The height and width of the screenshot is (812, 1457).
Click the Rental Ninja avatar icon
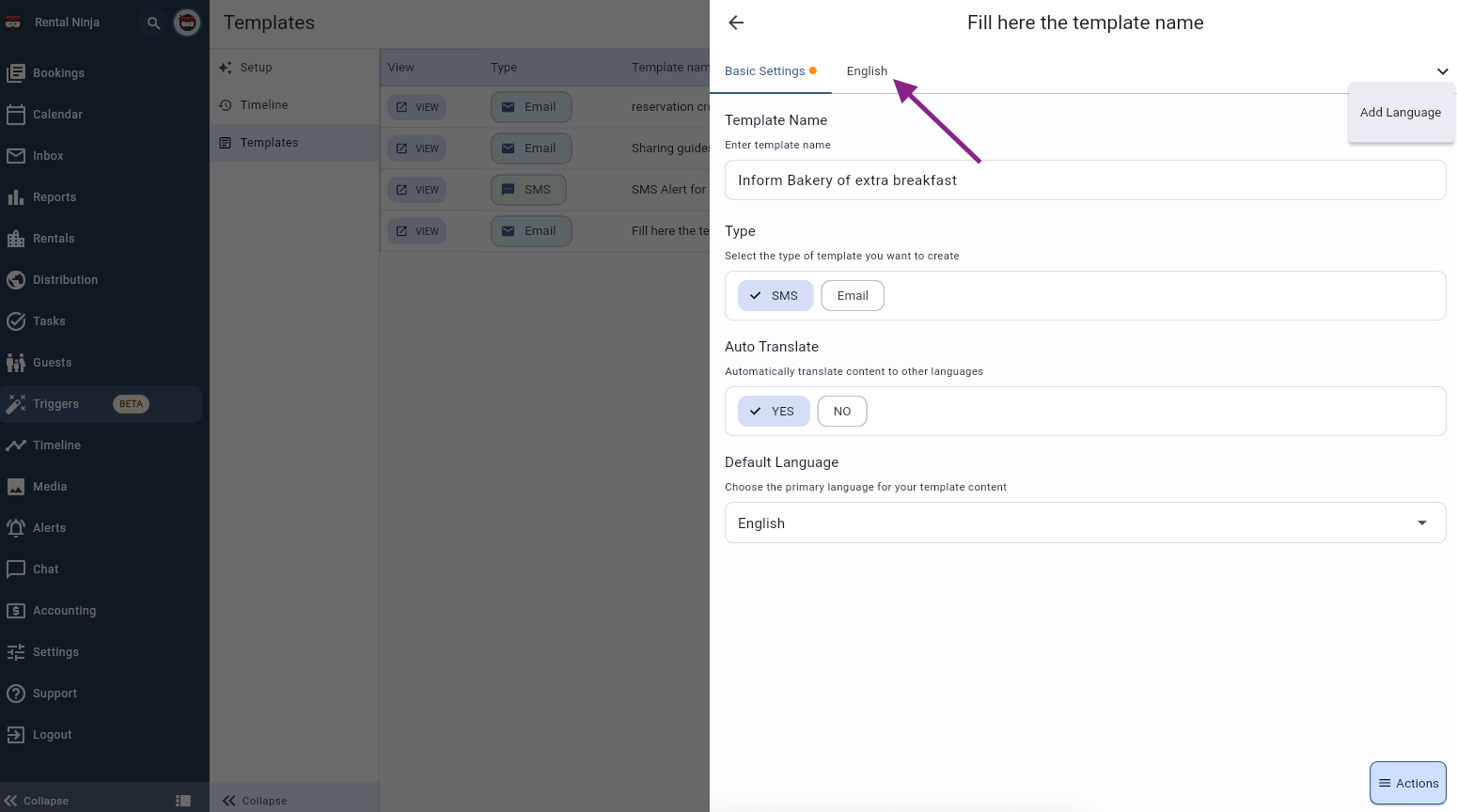tap(188, 23)
